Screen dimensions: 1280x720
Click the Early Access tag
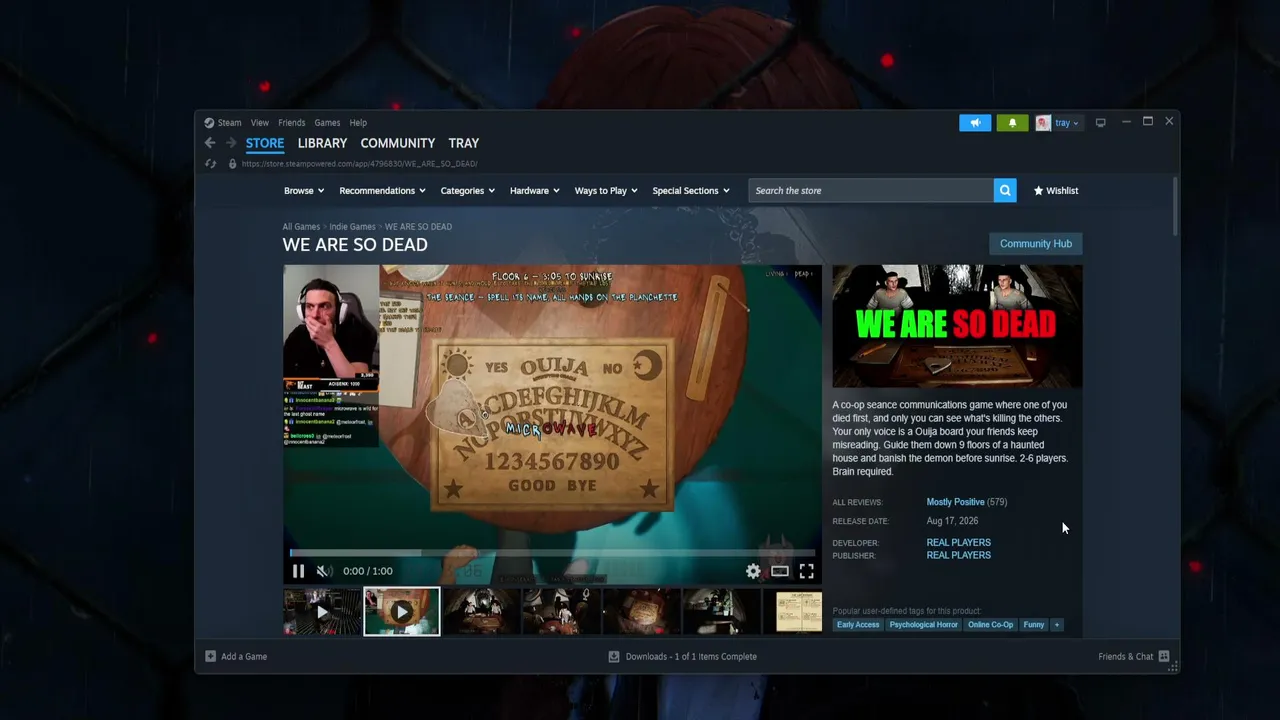click(858, 625)
